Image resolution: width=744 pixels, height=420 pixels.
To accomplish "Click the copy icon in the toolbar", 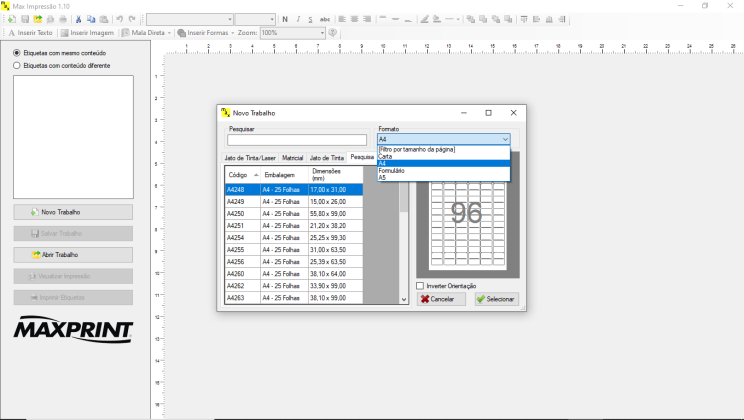I will click(x=91, y=19).
